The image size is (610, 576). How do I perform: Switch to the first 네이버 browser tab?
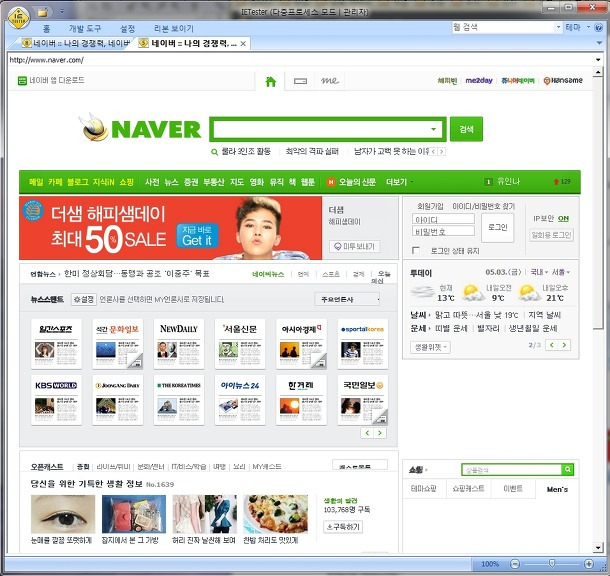75,43
